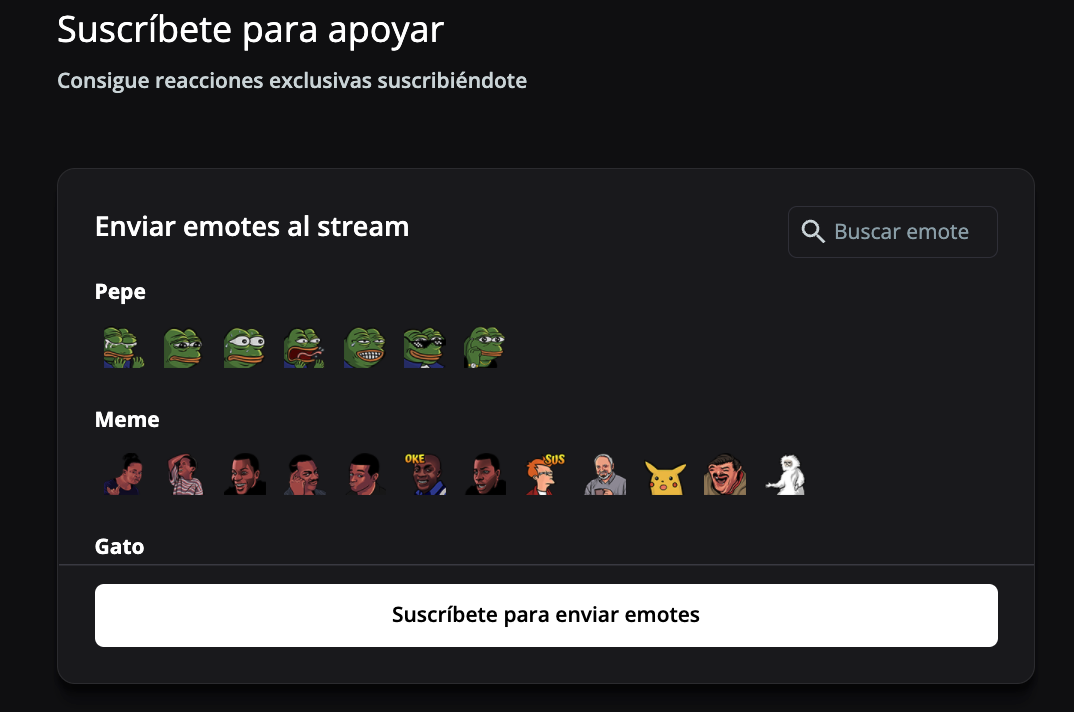
Task: Click the Pepe category heading
Action: [x=120, y=292]
